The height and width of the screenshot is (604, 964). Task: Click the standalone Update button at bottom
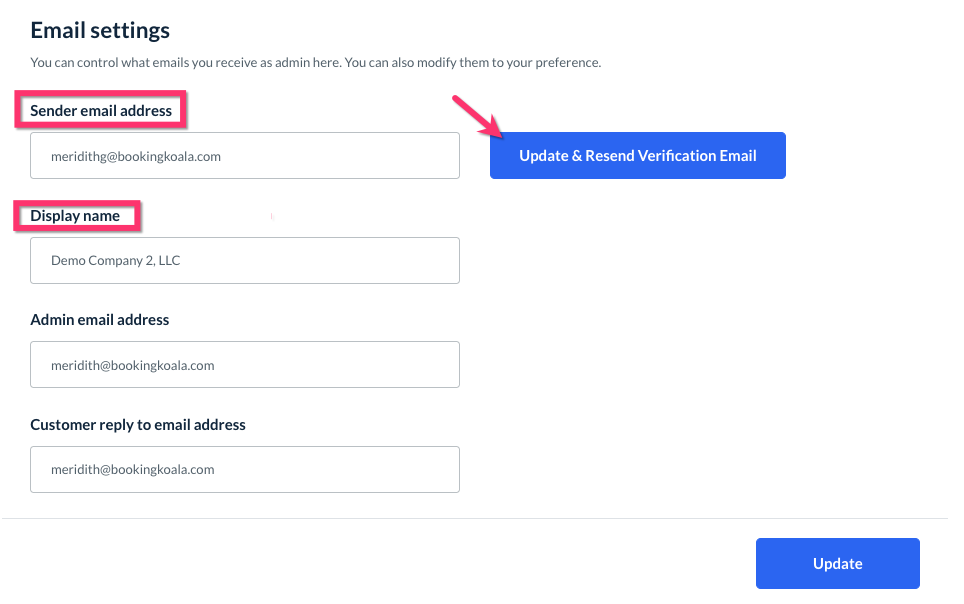pos(837,563)
